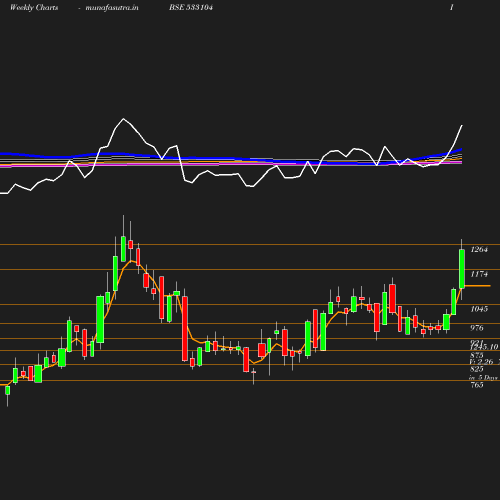Click the 'Weekly Charts' title text

click(x=34, y=7)
